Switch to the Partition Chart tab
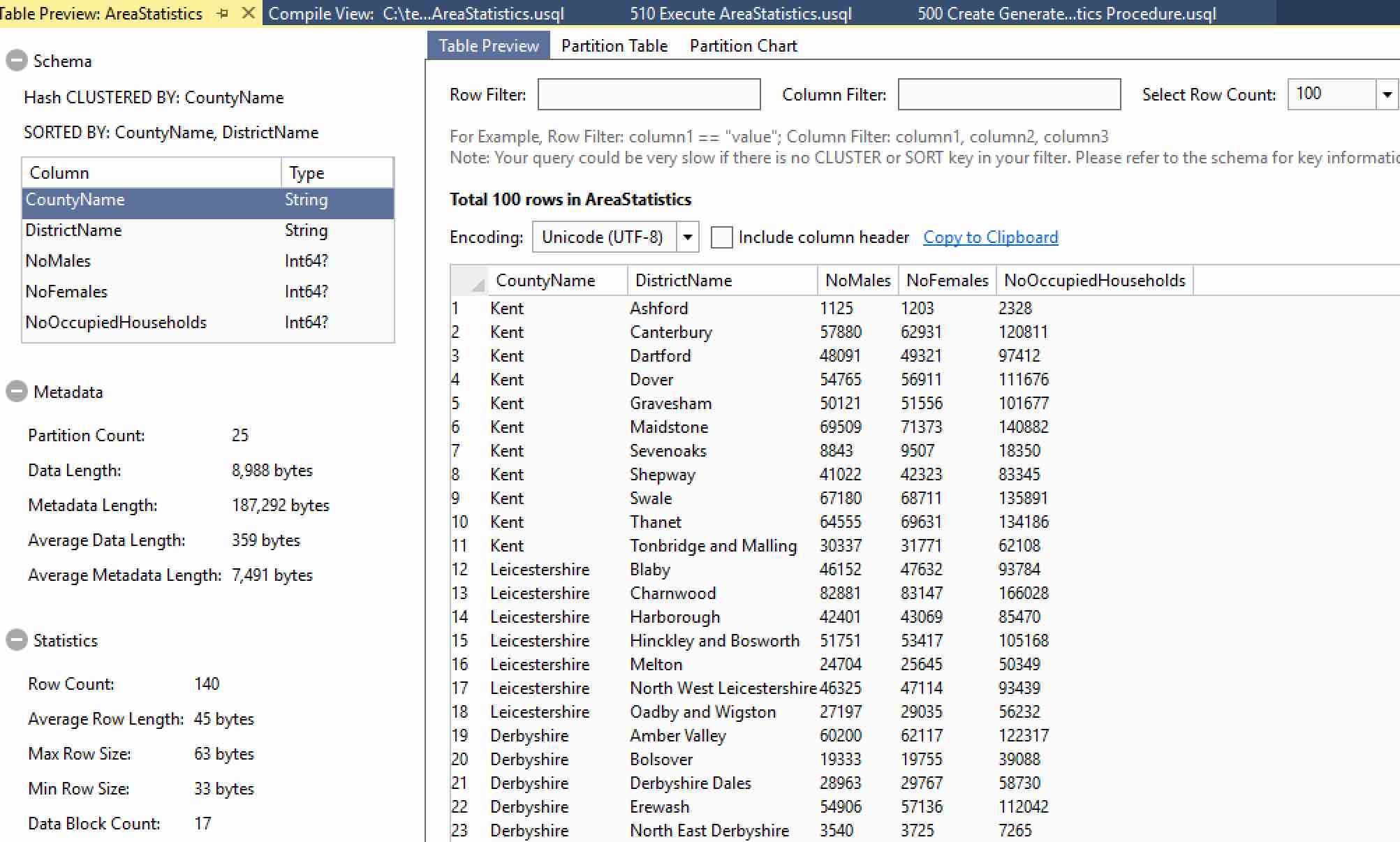Image resolution: width=1400 pixels, height=842 pixels. coord(743,46)
